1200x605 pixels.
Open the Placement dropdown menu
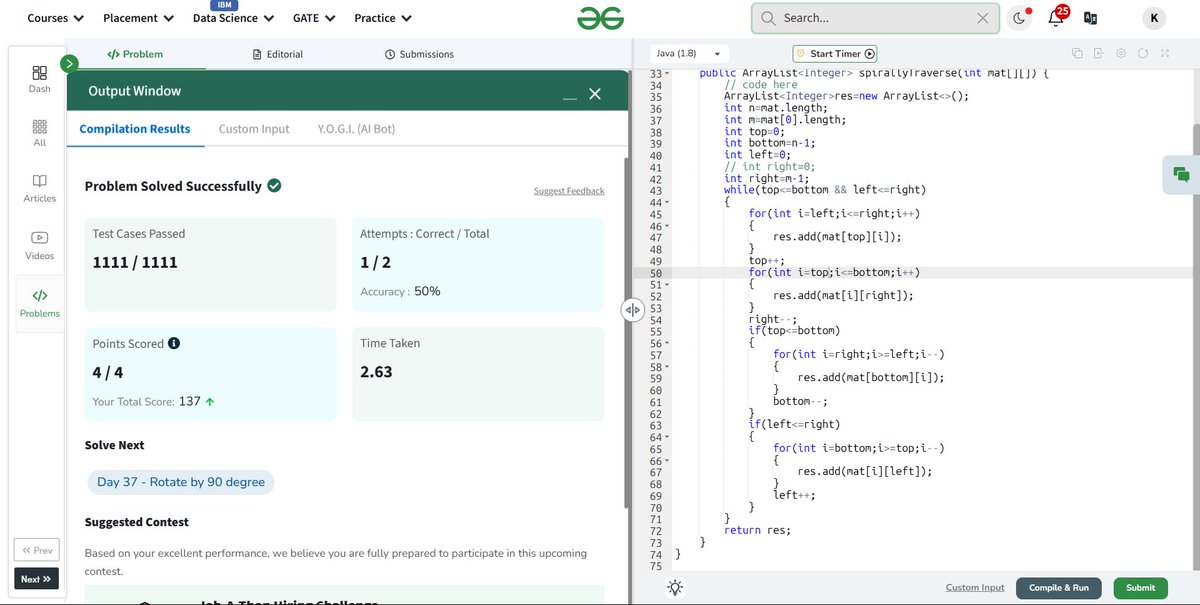[138, 18]
